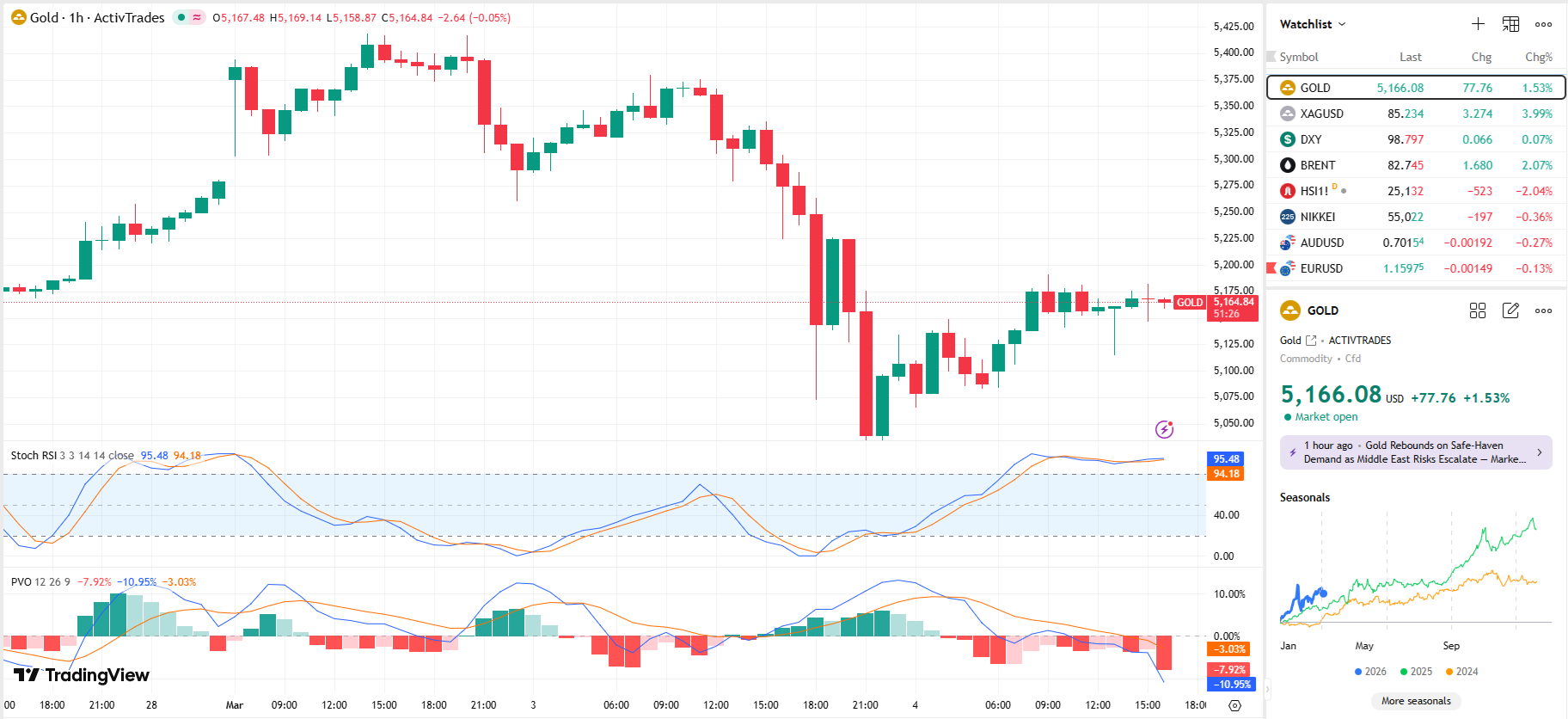The width and height of the screenshot is (1568, 719).
Task: Select XAGUSD in the watchlist
Action: pyautogui.click(x=1321, y=114)
